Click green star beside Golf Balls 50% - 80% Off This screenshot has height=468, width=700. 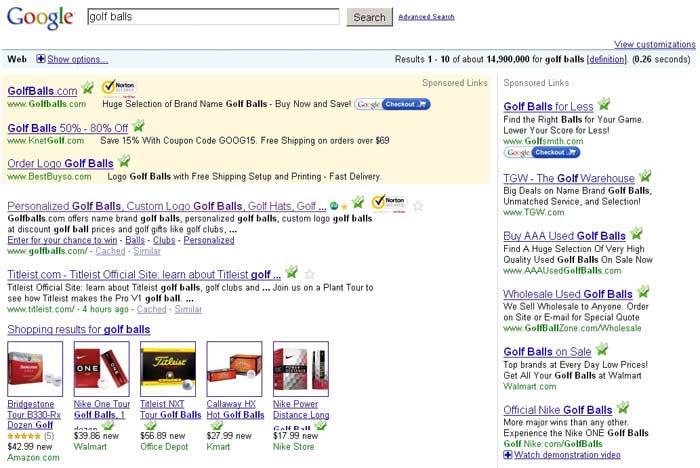point(138,125)
